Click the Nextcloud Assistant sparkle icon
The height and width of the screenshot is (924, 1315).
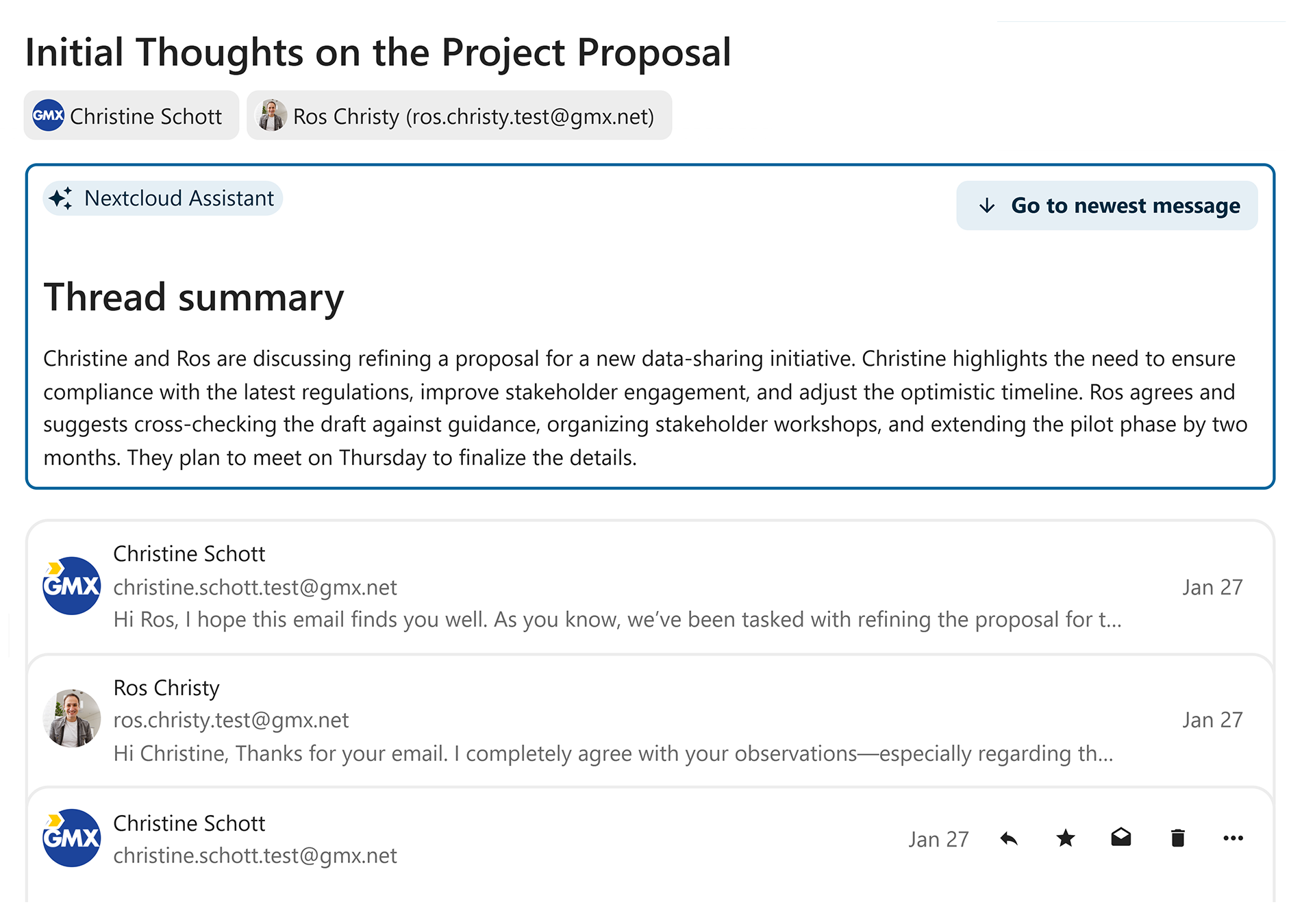click(x=61, y=199)
